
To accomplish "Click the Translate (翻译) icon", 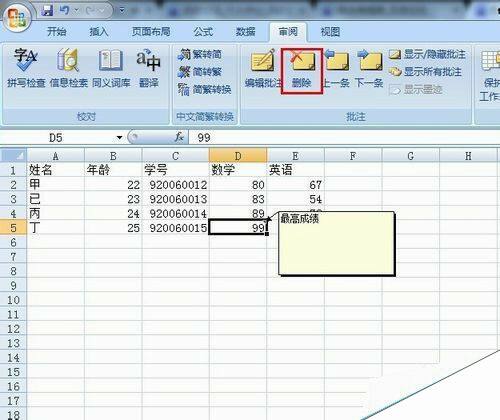I will [x=148, y=68].
